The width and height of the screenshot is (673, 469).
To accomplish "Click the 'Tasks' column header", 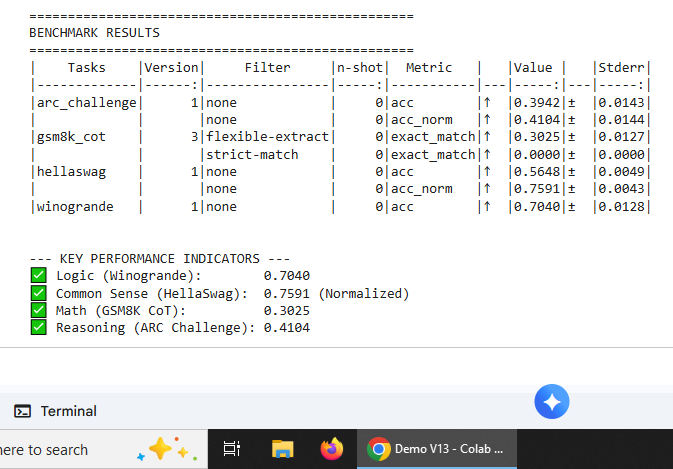I will pos(87,68).
